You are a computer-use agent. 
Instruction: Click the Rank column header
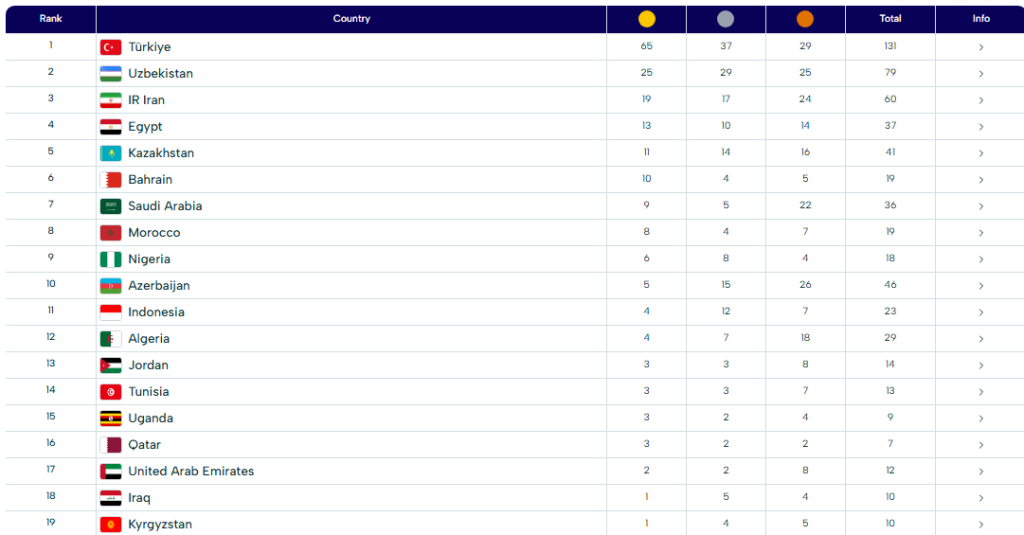point(50,19)
